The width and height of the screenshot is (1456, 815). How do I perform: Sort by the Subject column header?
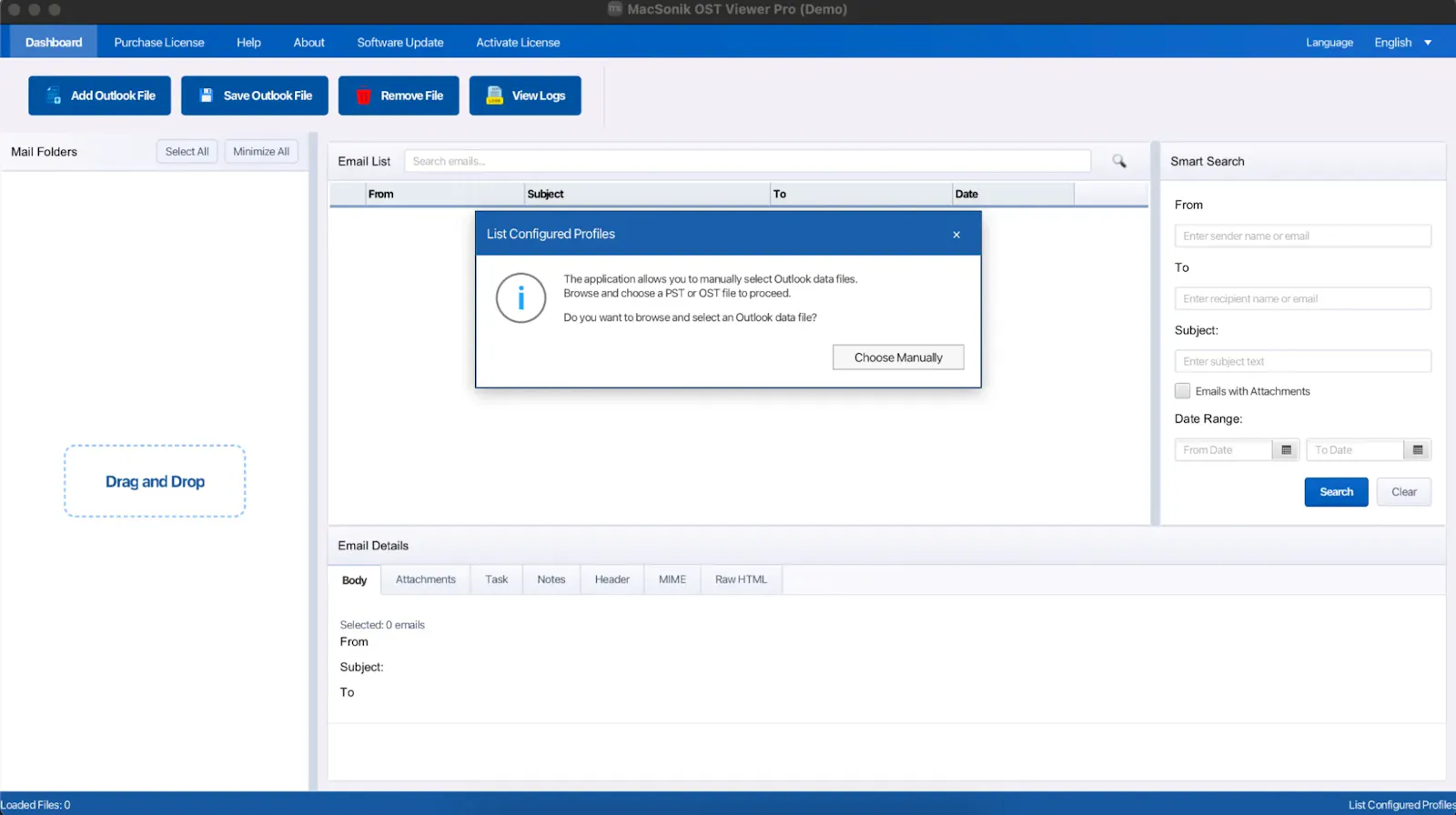coord(647,194)
